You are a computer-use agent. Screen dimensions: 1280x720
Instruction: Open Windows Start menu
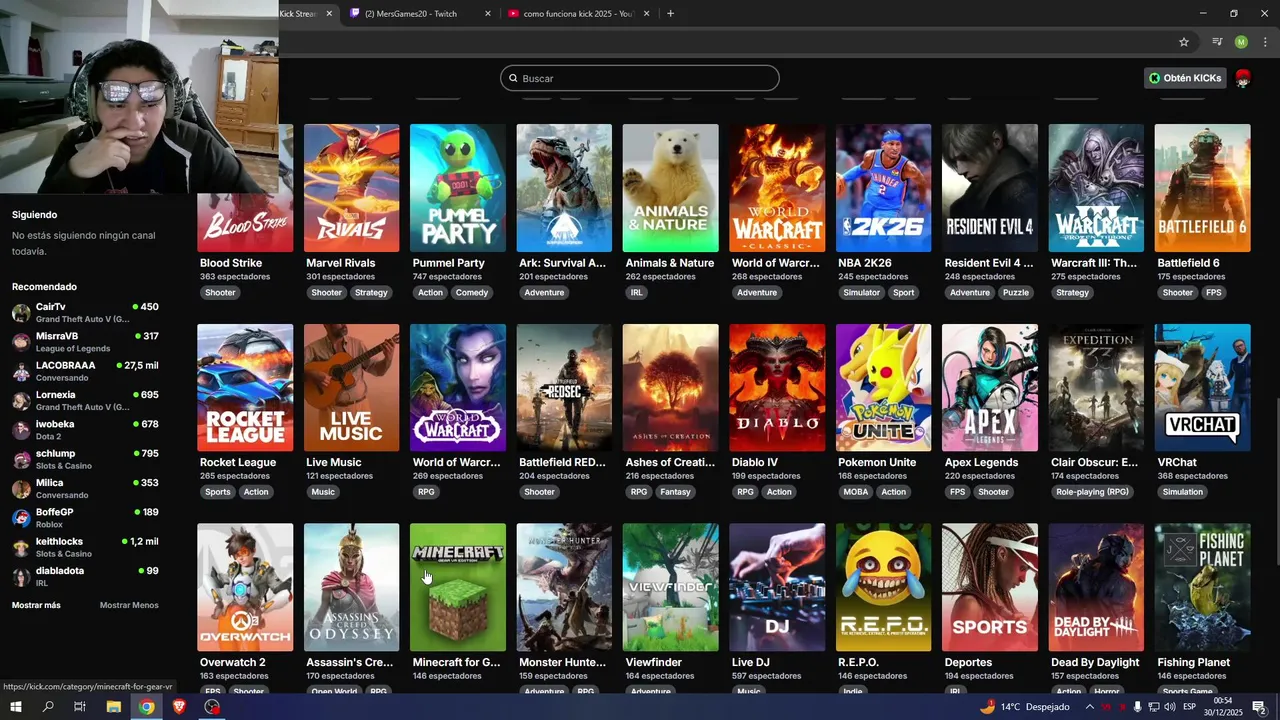pyautogui.click(x=16, y=707)
